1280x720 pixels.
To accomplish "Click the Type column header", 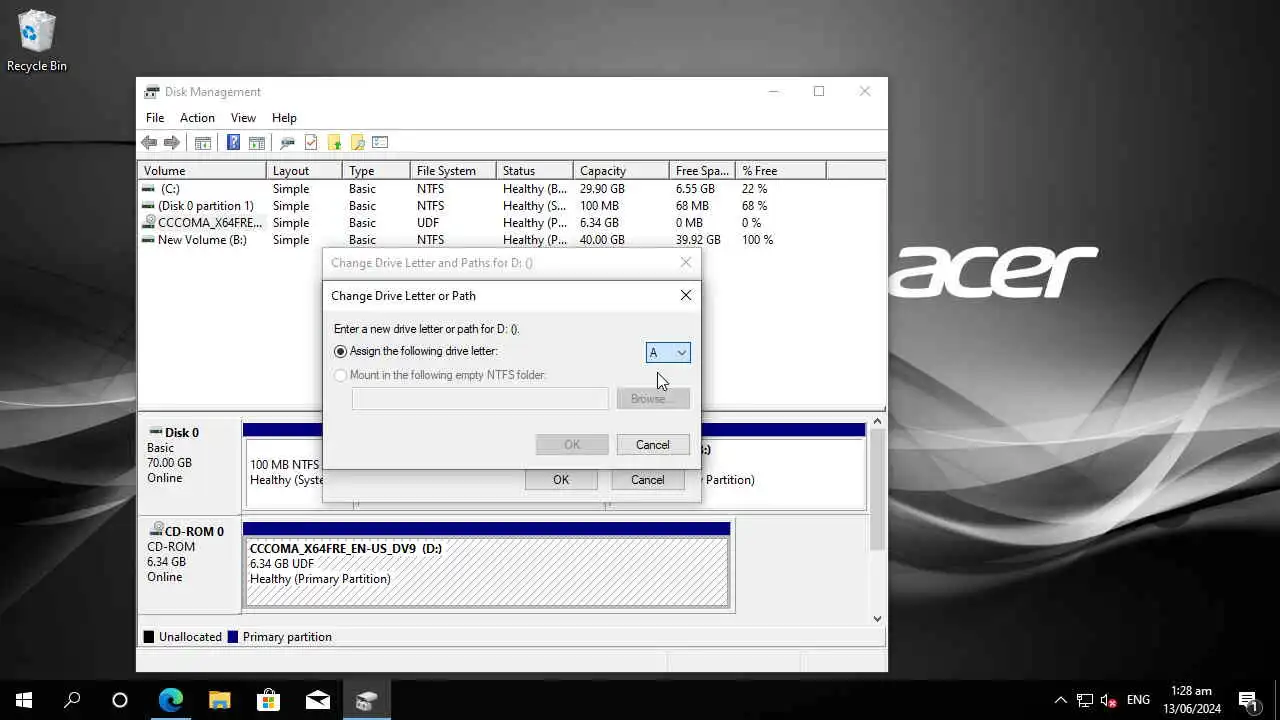I will coord(376,171).
